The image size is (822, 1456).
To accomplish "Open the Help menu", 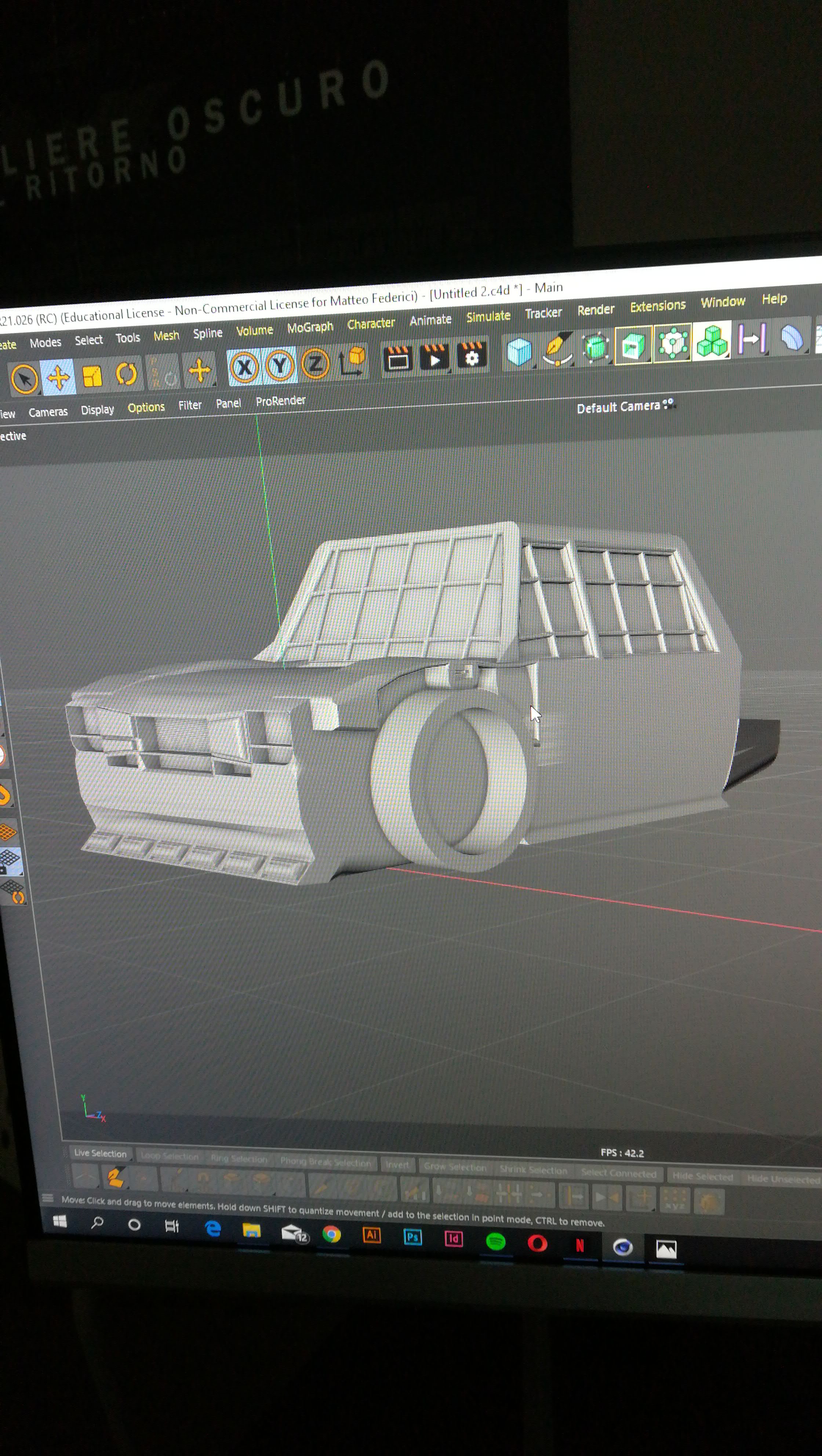I will click(x=774, y=299).
